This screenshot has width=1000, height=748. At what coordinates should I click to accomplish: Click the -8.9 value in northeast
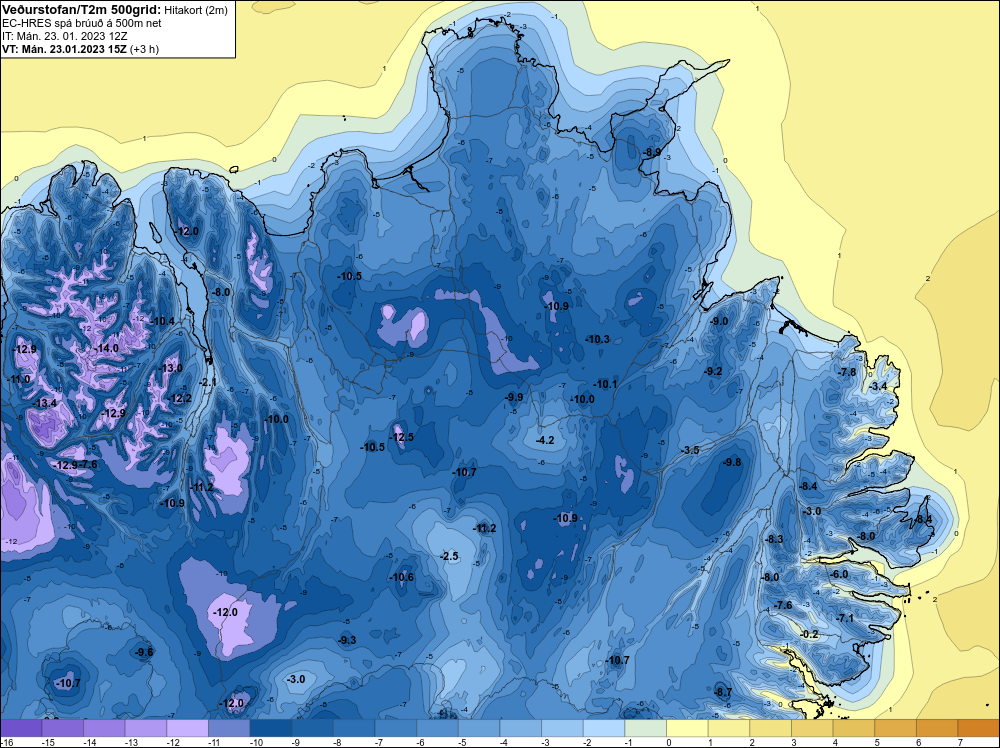click(652, 152)
